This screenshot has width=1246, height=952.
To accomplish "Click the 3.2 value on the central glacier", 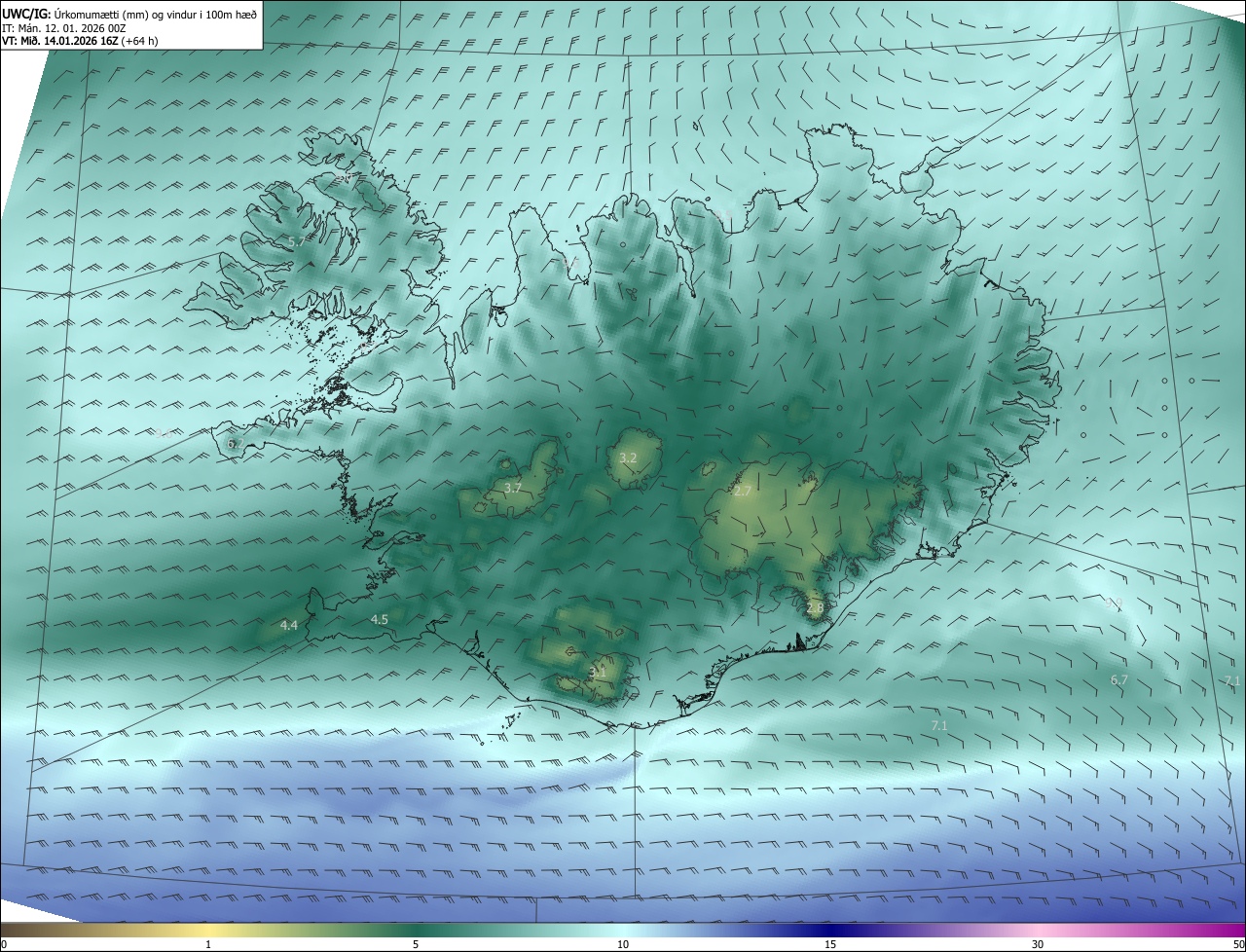I will pyautogui.click(x=628, y=458).
